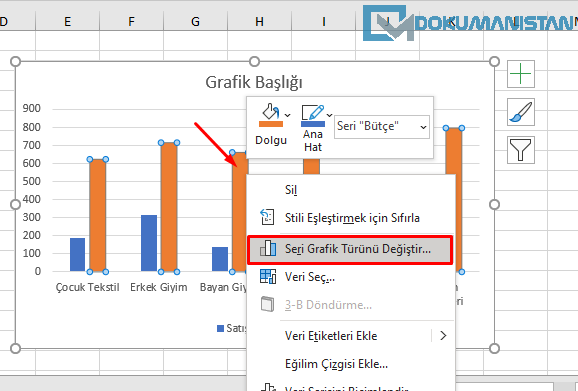Open the Chart Filters funnel button
Screen dimensions: 578x391
click(x=520, y=150)
